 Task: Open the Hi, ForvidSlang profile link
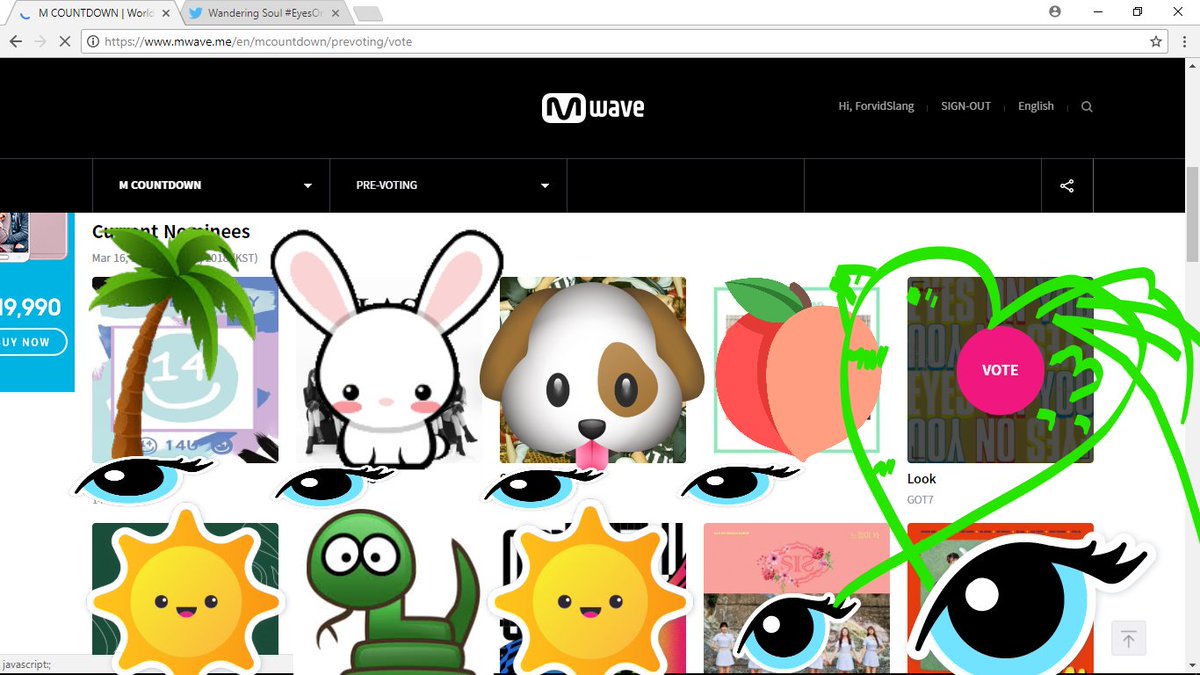[x=876, y=106]
